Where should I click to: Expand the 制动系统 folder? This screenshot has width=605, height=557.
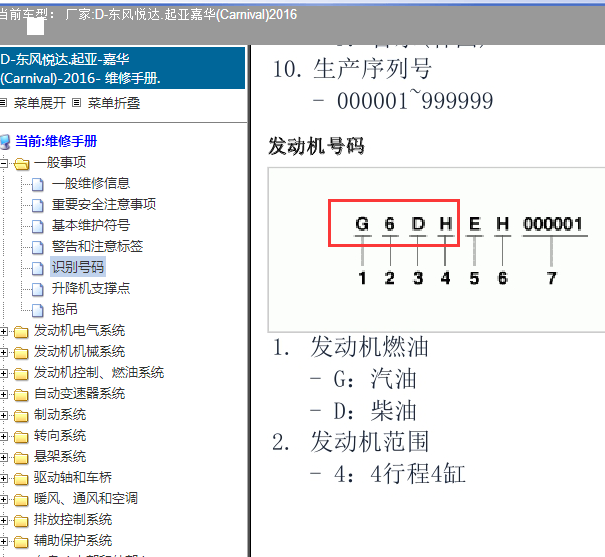click(x=3, y=415)
